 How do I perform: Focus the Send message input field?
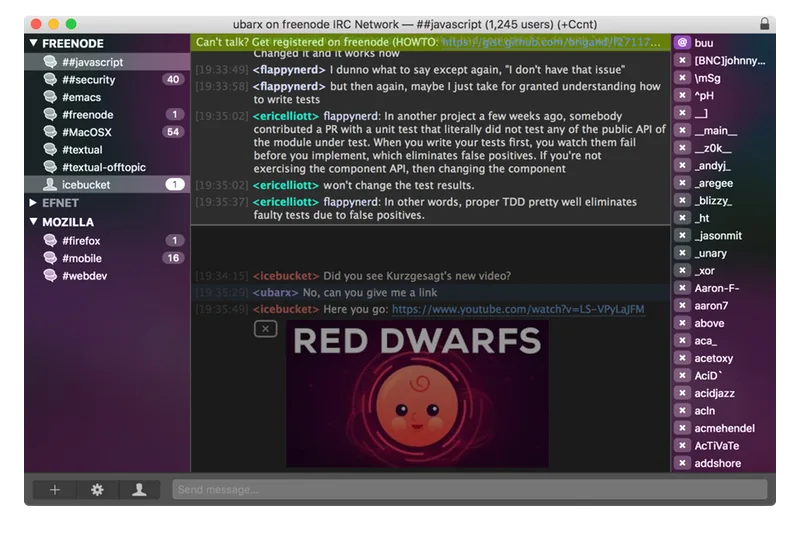coord(469,490)
